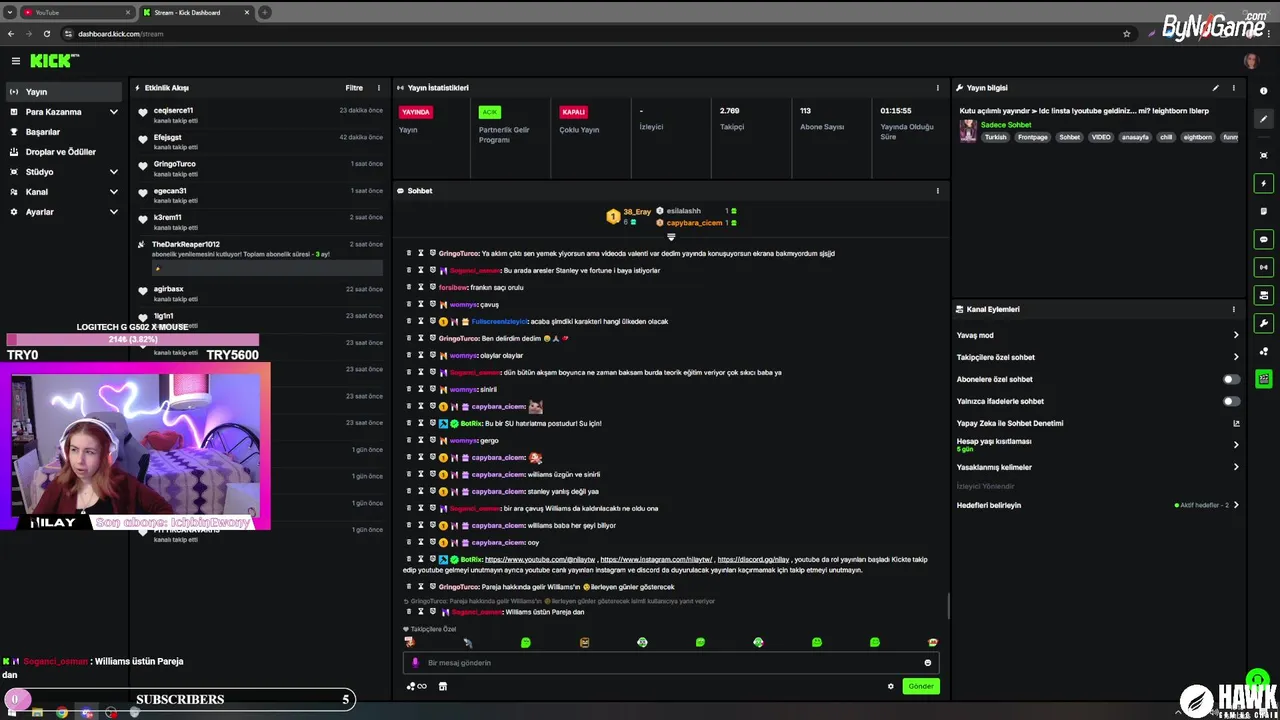Focus the Bir mesaj gönderin chat input
The image size is (1280, 720).
pyautogui.click(x=670, y=663)
